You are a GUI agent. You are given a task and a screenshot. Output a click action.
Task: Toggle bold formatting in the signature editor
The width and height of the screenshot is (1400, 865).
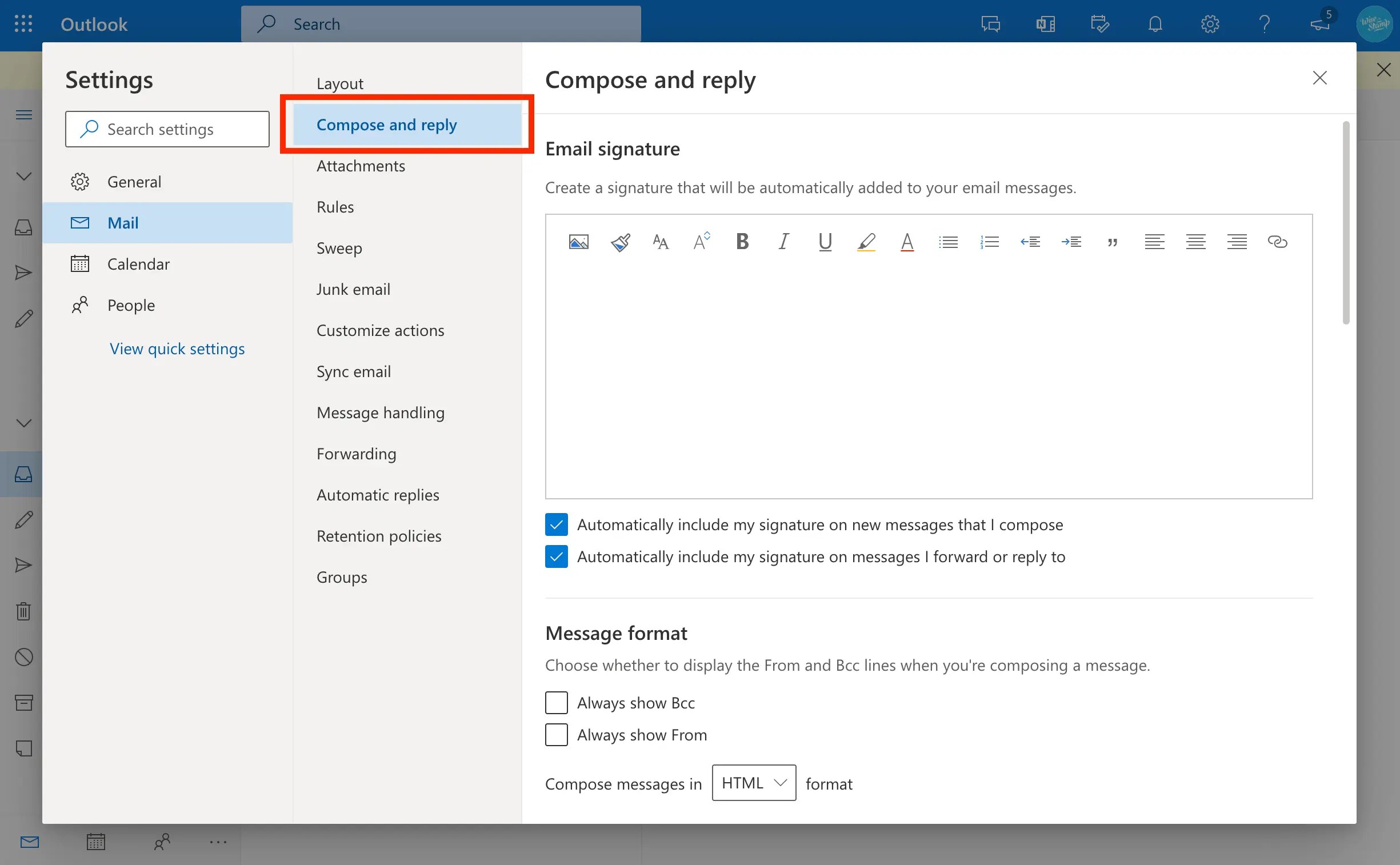click(741, 241)
